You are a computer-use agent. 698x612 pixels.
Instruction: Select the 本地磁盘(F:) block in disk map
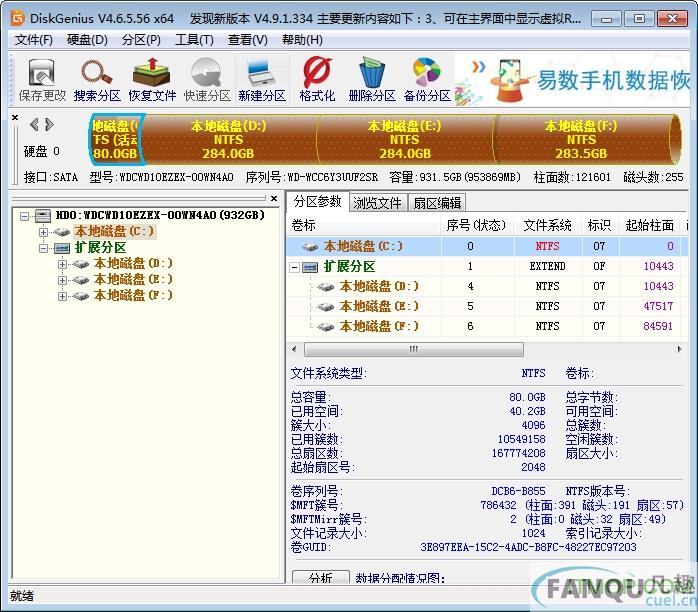point(581,139)
